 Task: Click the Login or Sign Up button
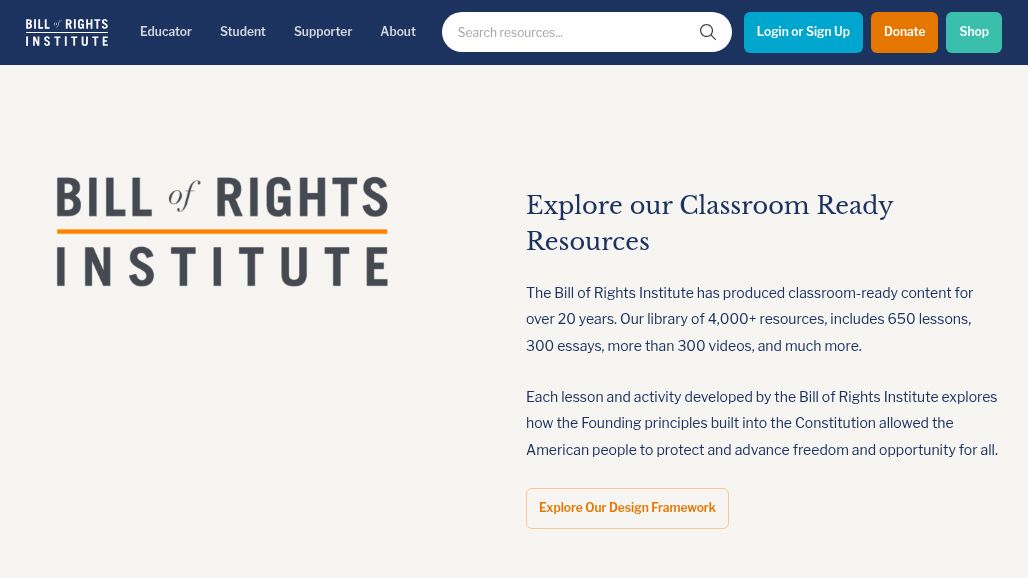coord(803,32)
